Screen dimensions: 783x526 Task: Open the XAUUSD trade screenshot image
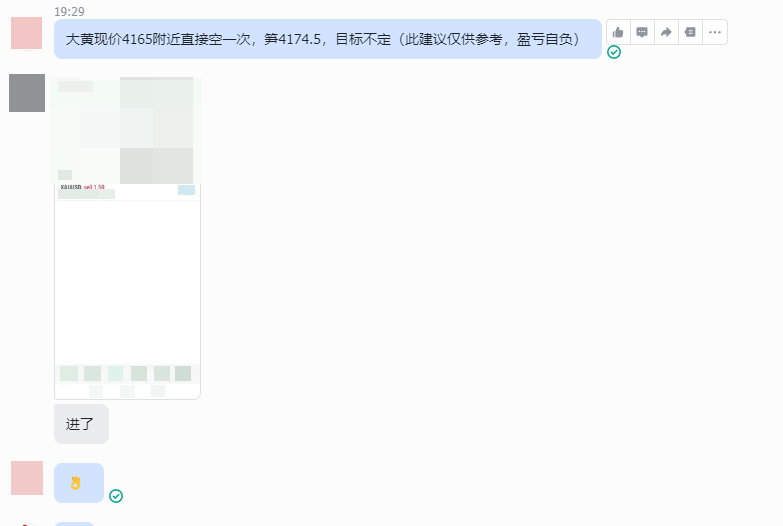click(127, 238)
